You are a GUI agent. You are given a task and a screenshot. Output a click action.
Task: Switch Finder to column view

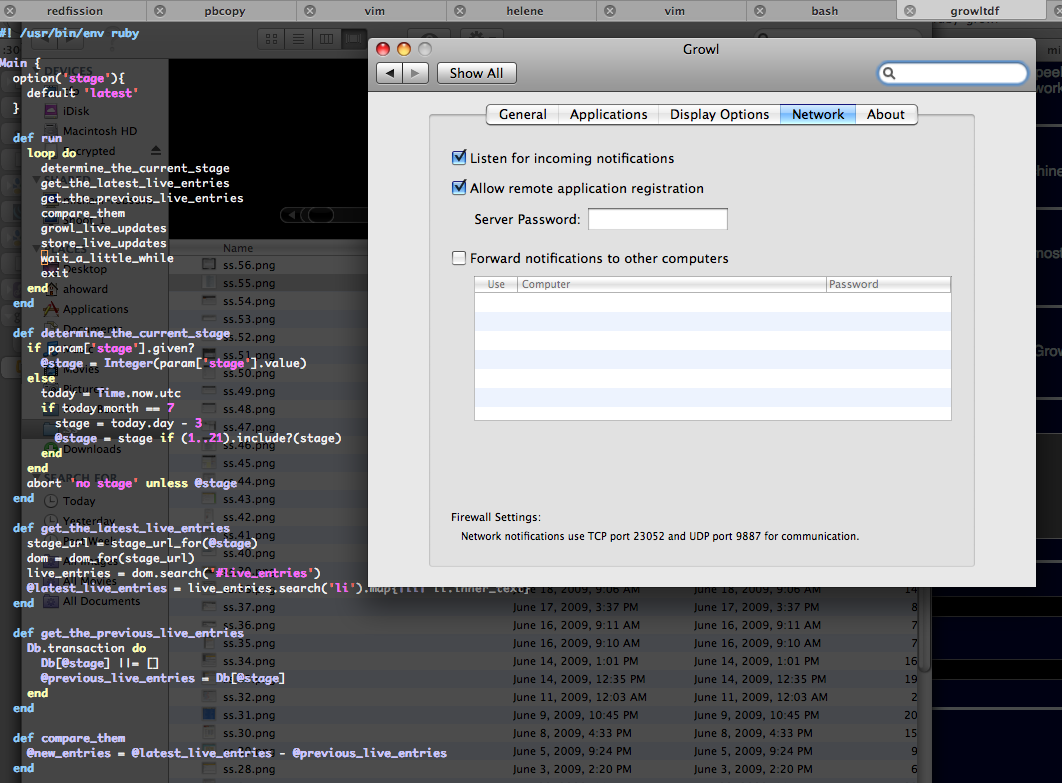pyautogui.click(x=326, y=39)
